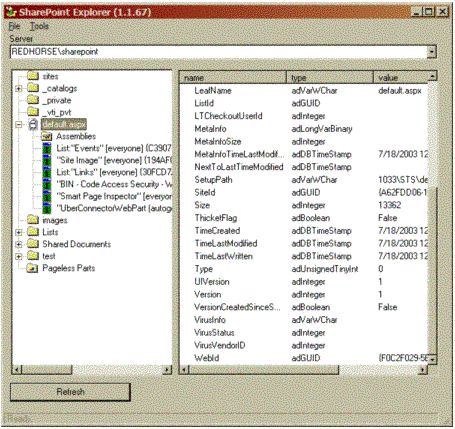
Task: Select the UIVersion property row
Action: [304, 282]
